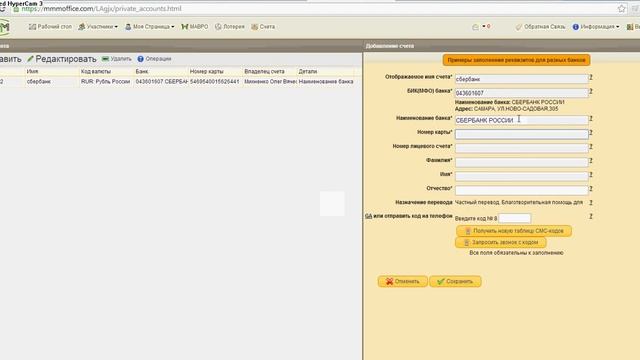Expand the Информация dropdown menu
Screen dimensions: 640x360
click(596, 27)
